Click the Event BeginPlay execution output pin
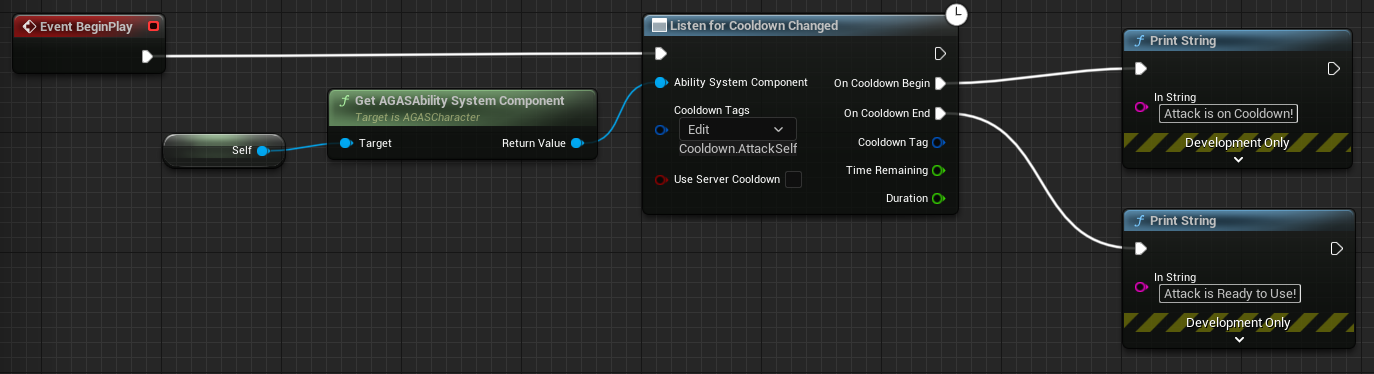This screenshot has width=1374, height=374. [x=148, y=57]
